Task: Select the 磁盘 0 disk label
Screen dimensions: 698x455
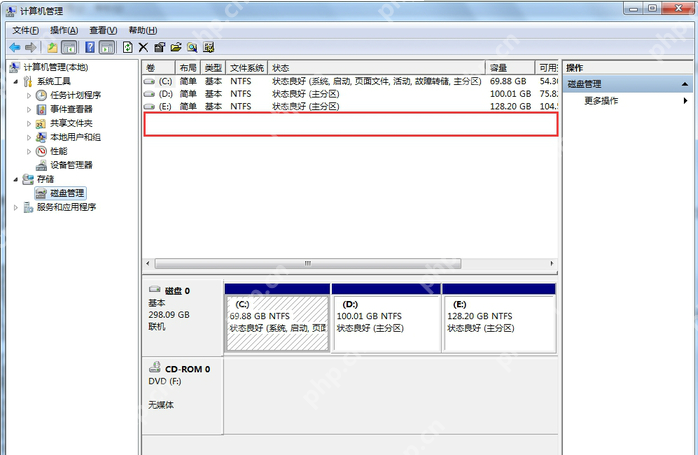Action: [x=178, y=291]
